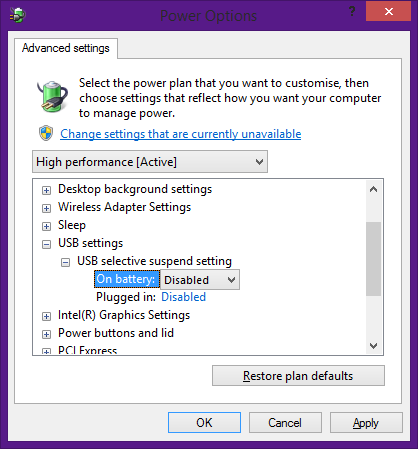
Task: Click the UAC shield icon
Action: click(46, 133)
